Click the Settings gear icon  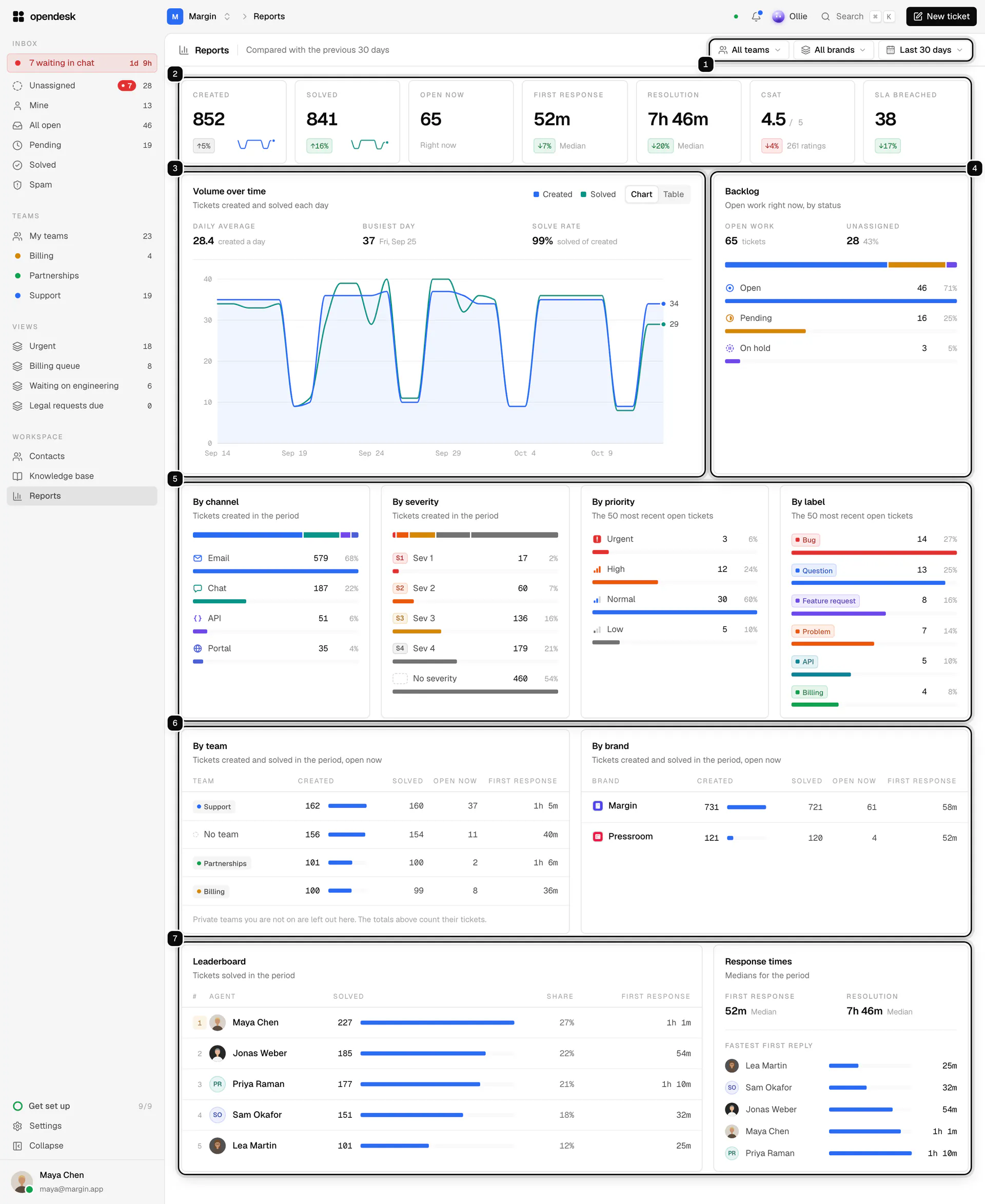[x=17, y=1126]
